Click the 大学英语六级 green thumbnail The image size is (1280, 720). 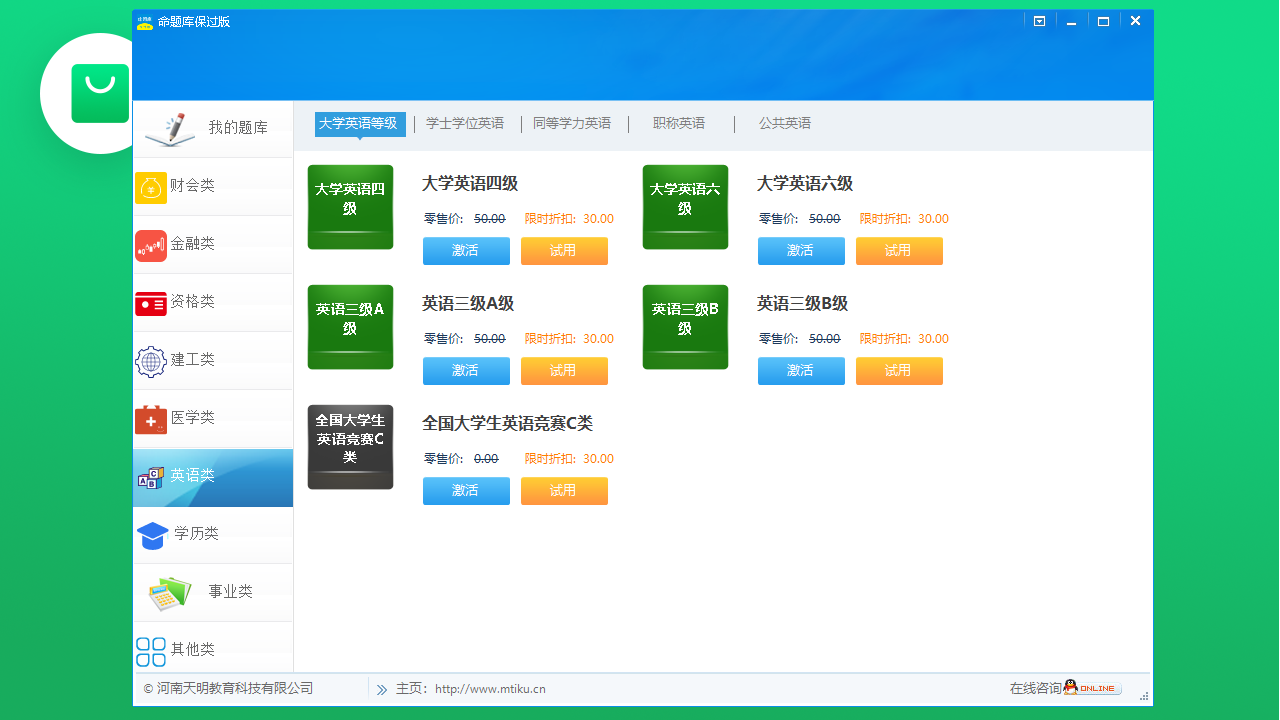[x=685, y=207]
